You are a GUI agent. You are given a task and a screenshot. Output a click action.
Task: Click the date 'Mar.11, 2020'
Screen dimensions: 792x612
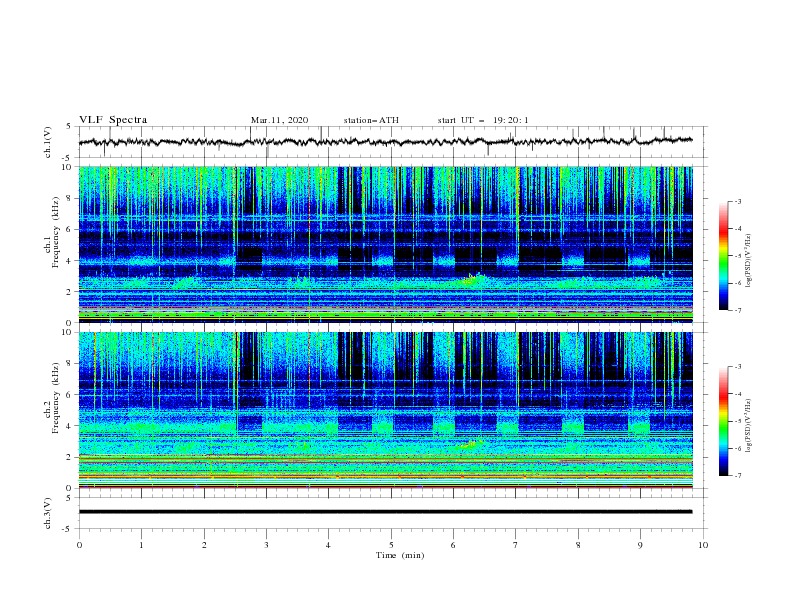[x=279, y=120]
